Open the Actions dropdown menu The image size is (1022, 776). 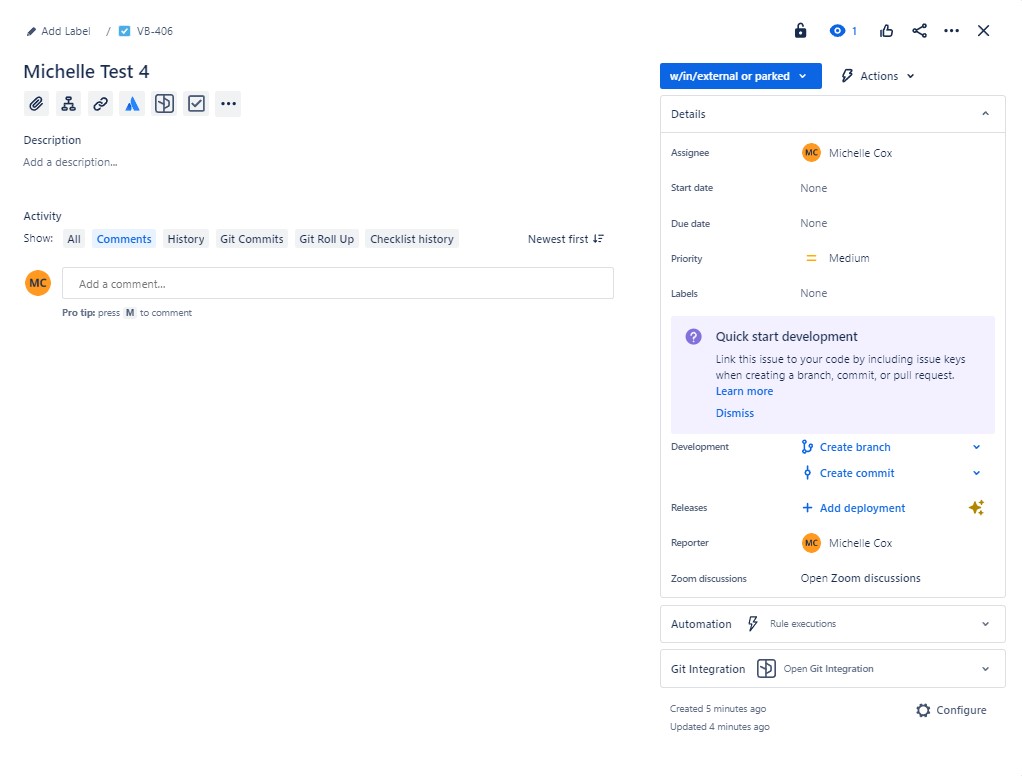pyautogui.click(x=878, y=76)
